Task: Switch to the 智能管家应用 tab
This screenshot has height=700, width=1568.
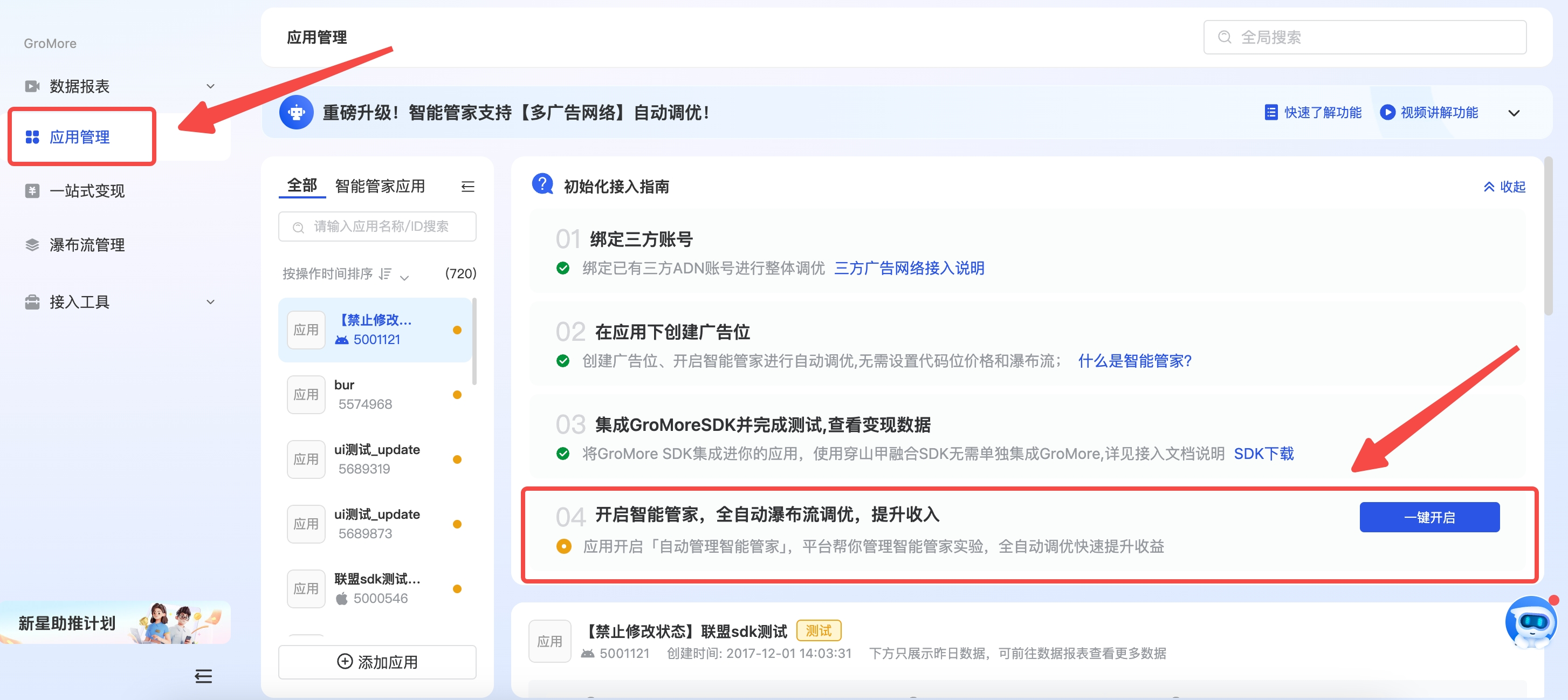Action: pos(379,186)
